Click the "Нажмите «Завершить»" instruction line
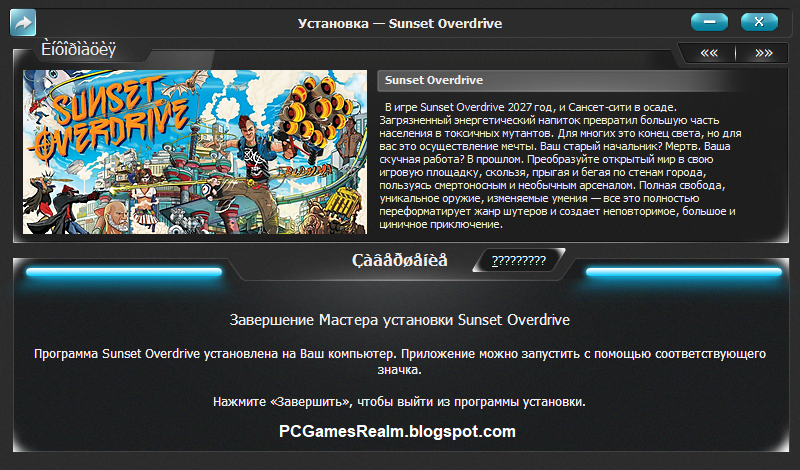 [x=399, y=402]
